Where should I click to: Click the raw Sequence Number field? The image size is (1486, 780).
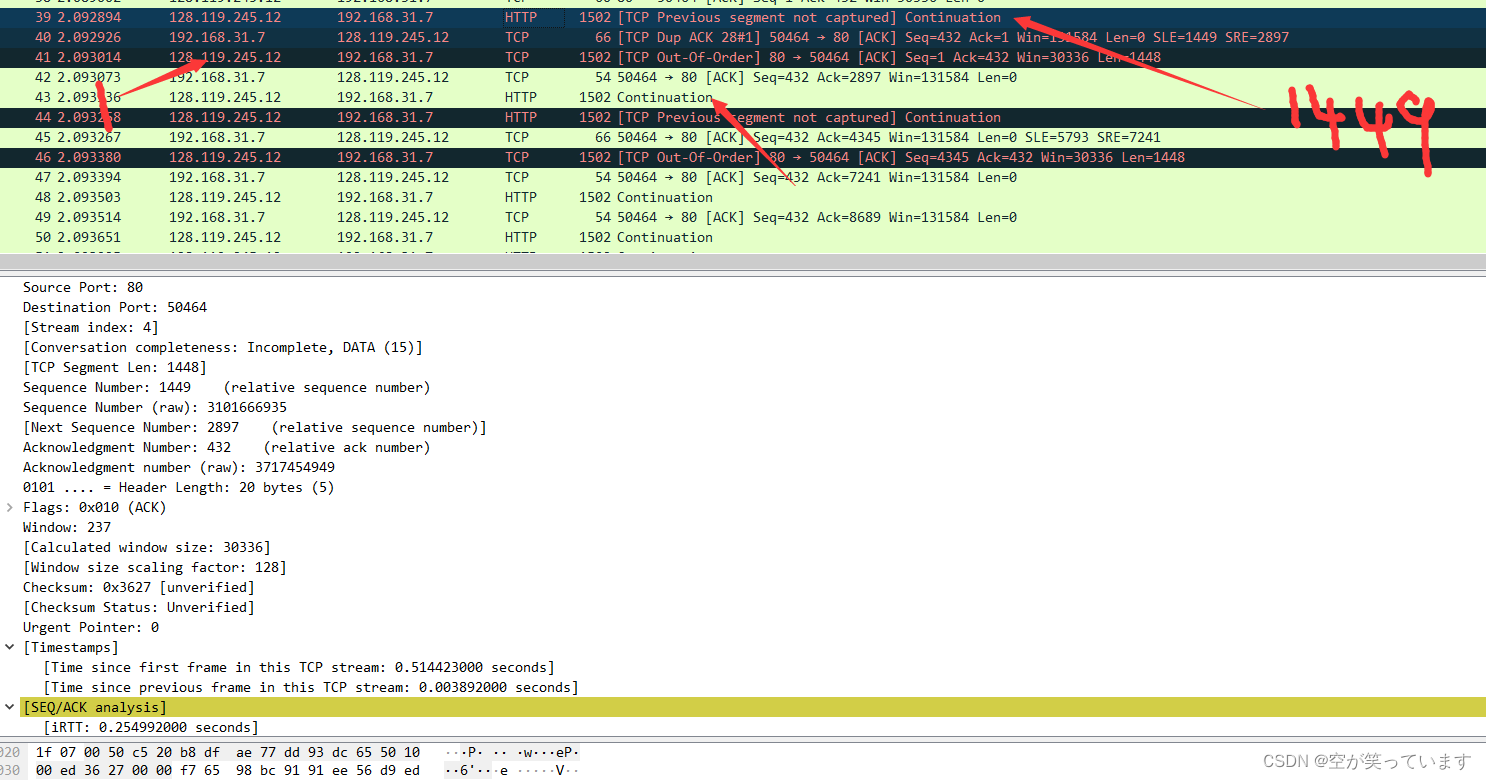[x=150, y=407]
